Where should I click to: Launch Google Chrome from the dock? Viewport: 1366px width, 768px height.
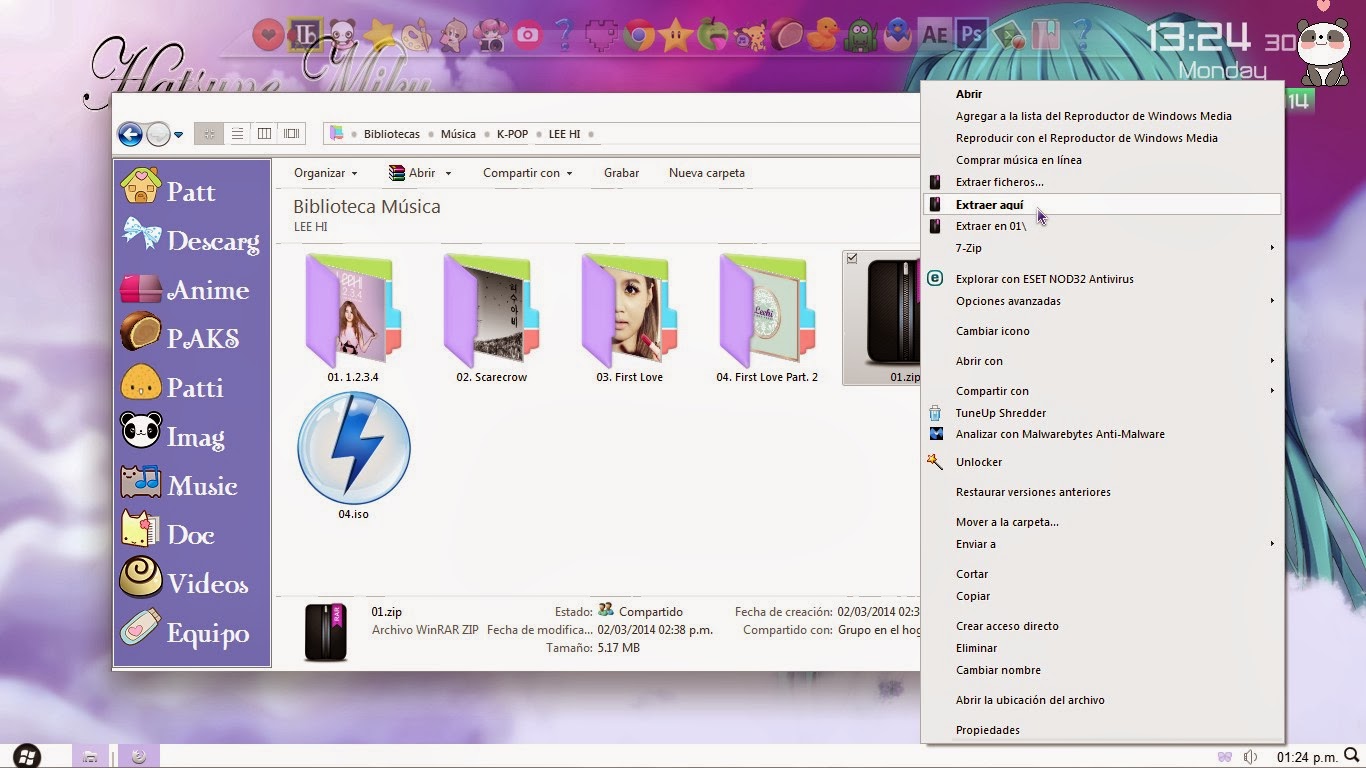pos(639,36)
